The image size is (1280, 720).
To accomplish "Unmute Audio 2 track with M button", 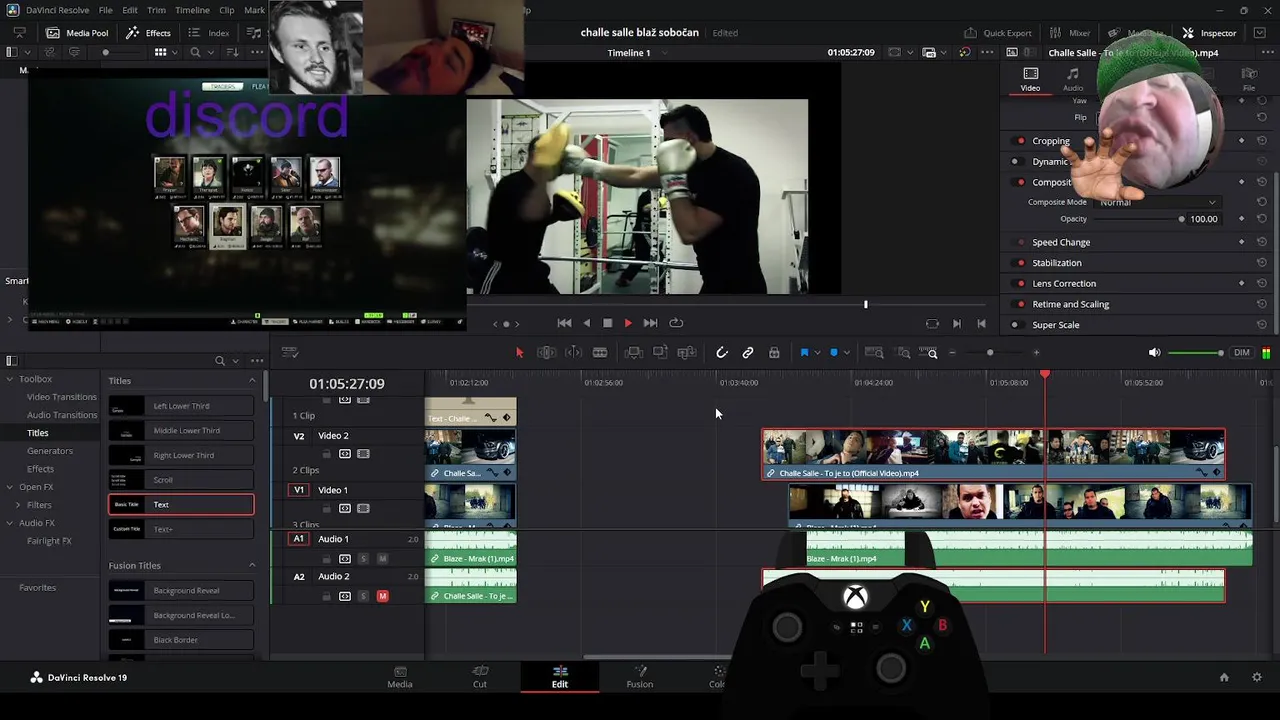I will pyautogui.click(x=382, y=596).
